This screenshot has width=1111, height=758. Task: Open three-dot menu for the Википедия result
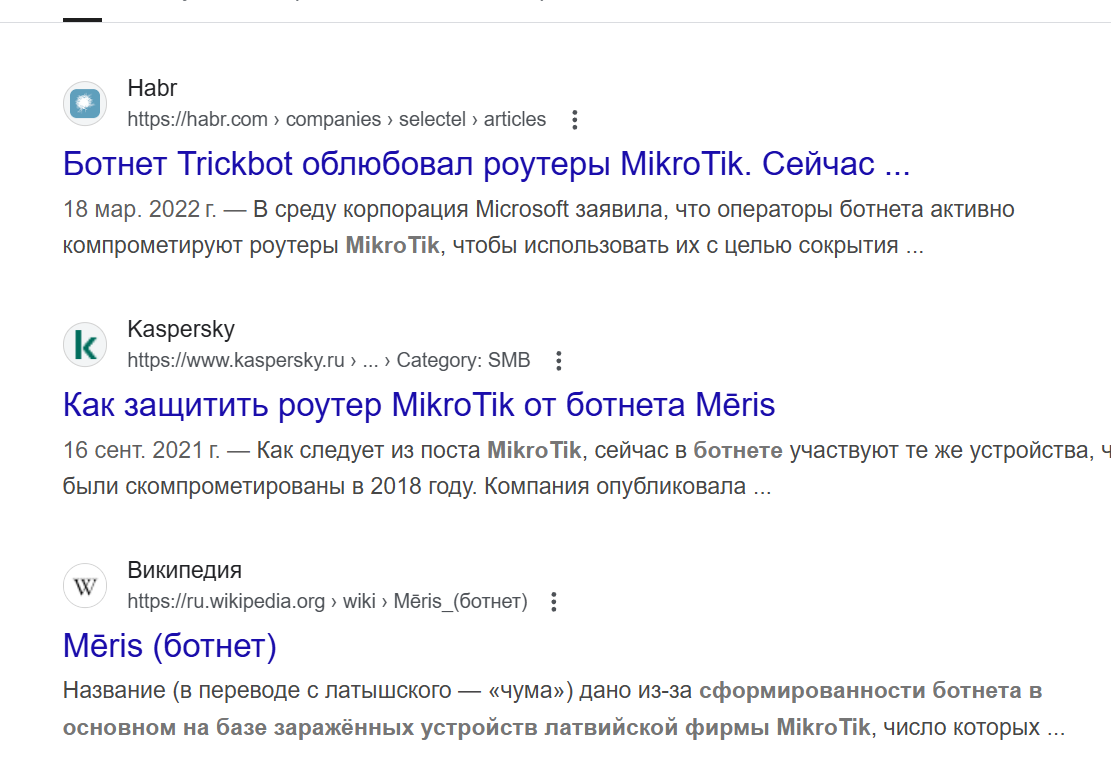coord(554,602)
